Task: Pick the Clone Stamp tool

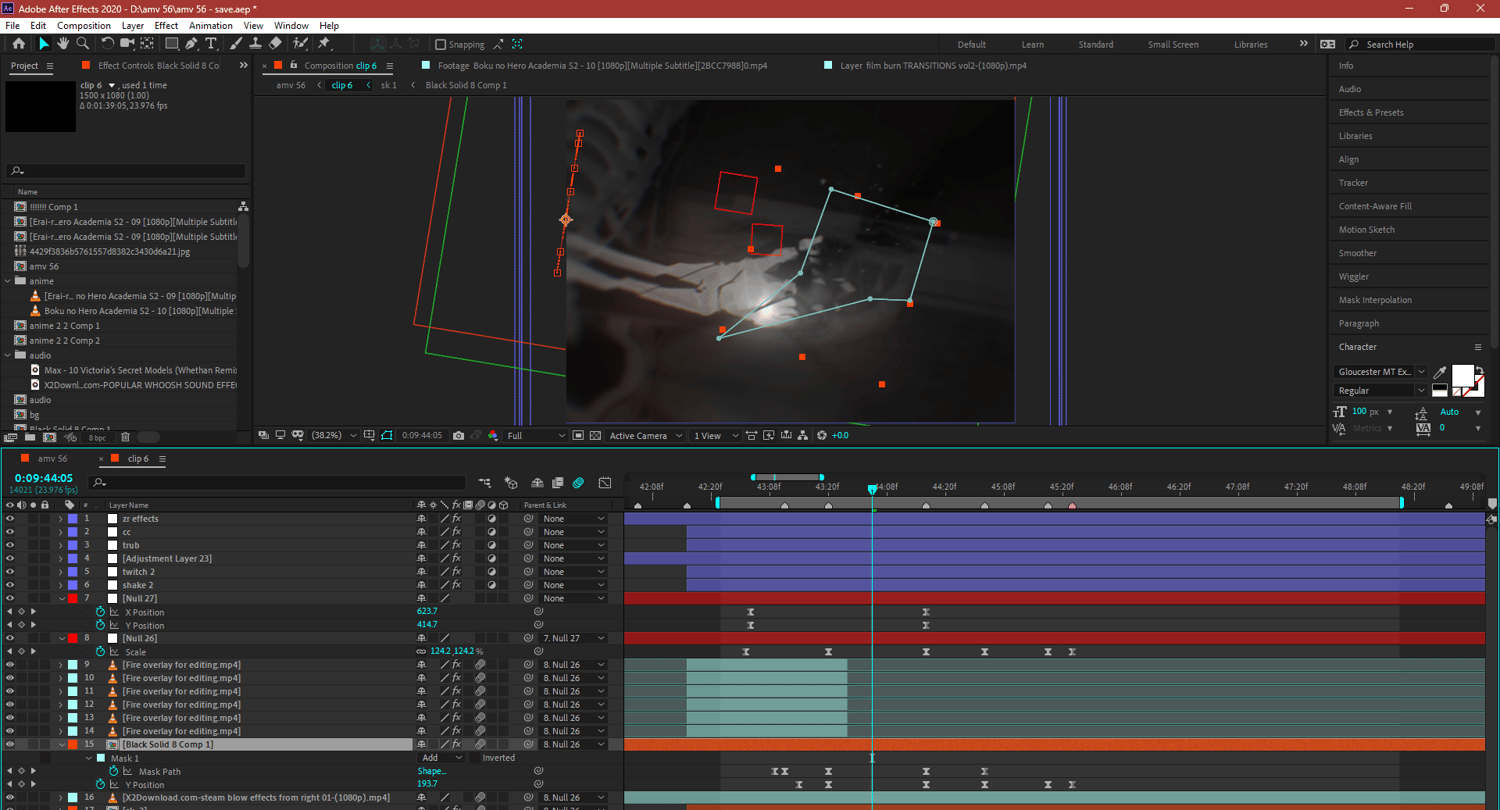Action: pos(255,44)
